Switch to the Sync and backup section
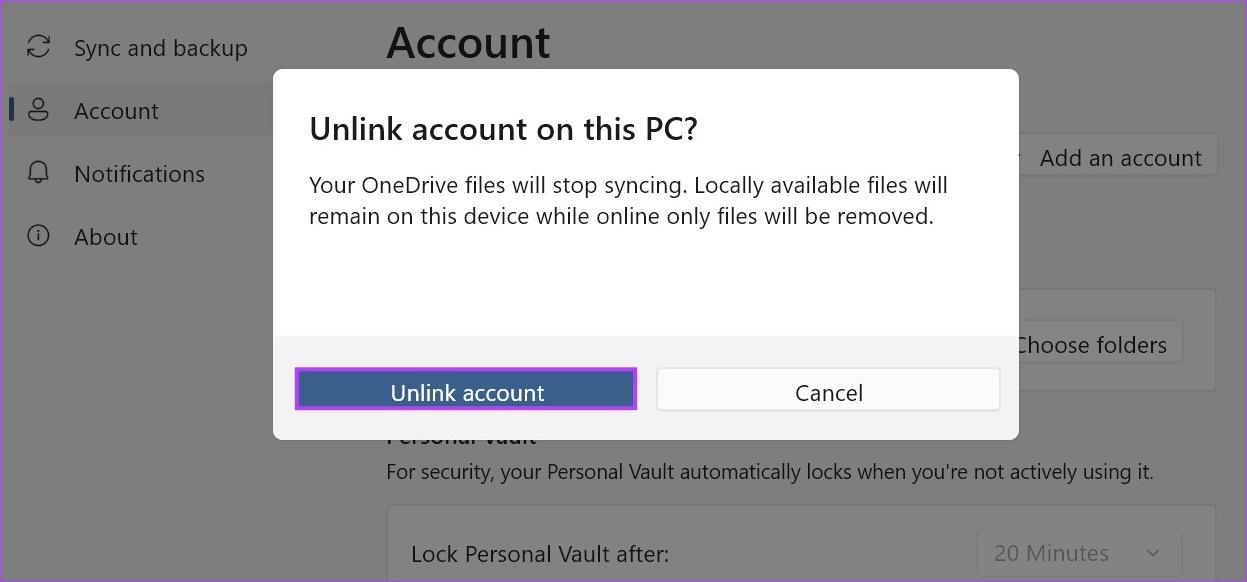1247x582 pixels. click(160, 47)
